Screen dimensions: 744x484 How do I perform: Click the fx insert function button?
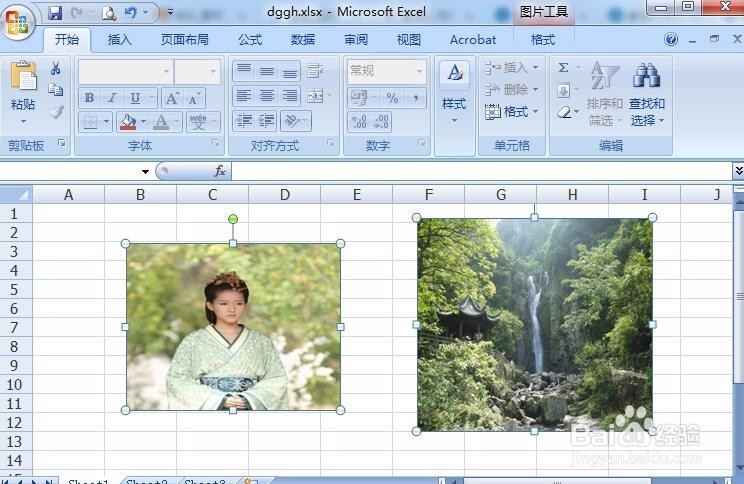pyautogui.click(x=220, y=171)
